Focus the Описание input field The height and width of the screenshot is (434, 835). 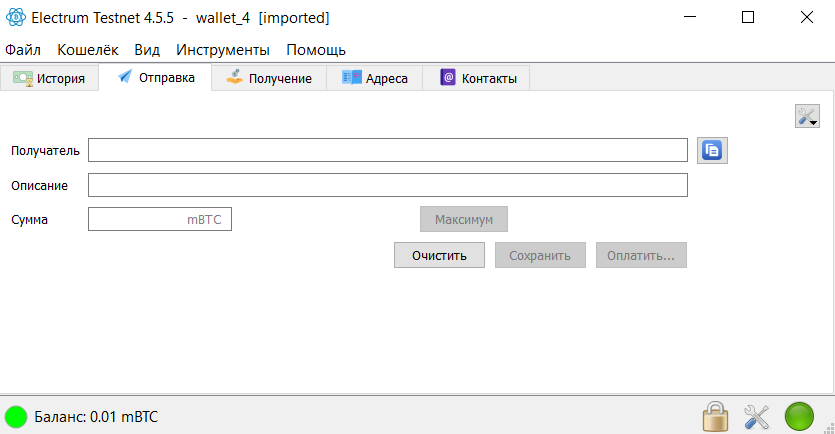[x=388, y=185]
